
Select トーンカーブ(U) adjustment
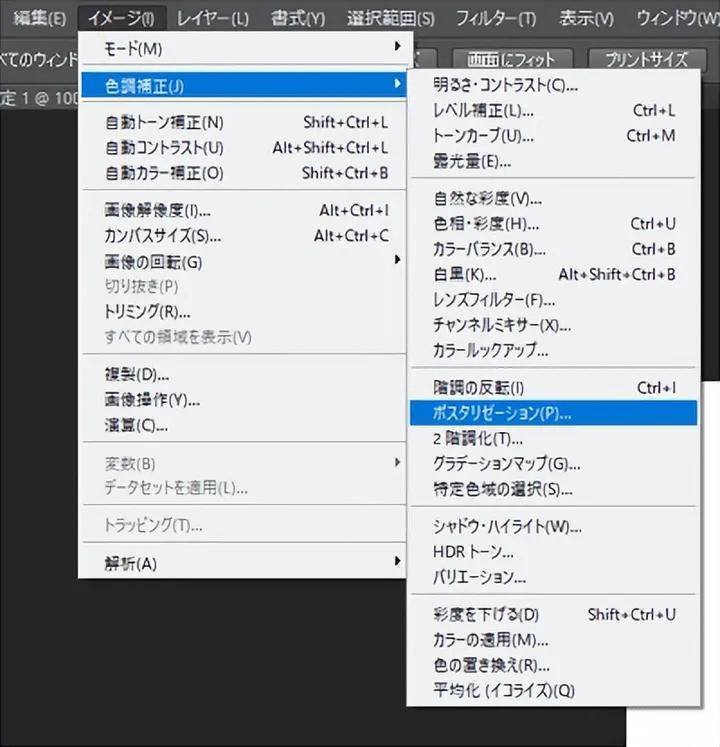coord(483,135)
